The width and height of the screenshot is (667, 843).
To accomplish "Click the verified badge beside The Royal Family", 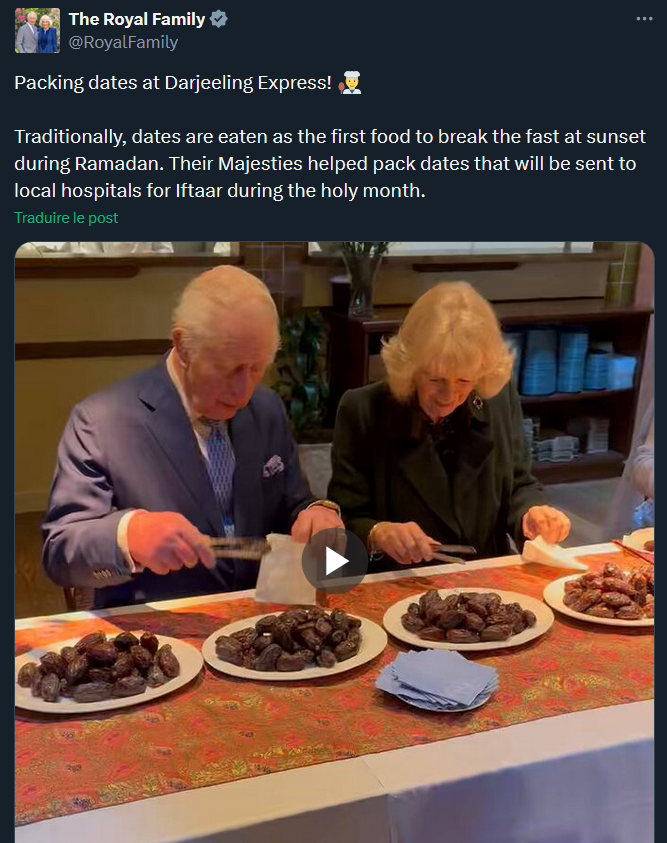I will 219,19.
